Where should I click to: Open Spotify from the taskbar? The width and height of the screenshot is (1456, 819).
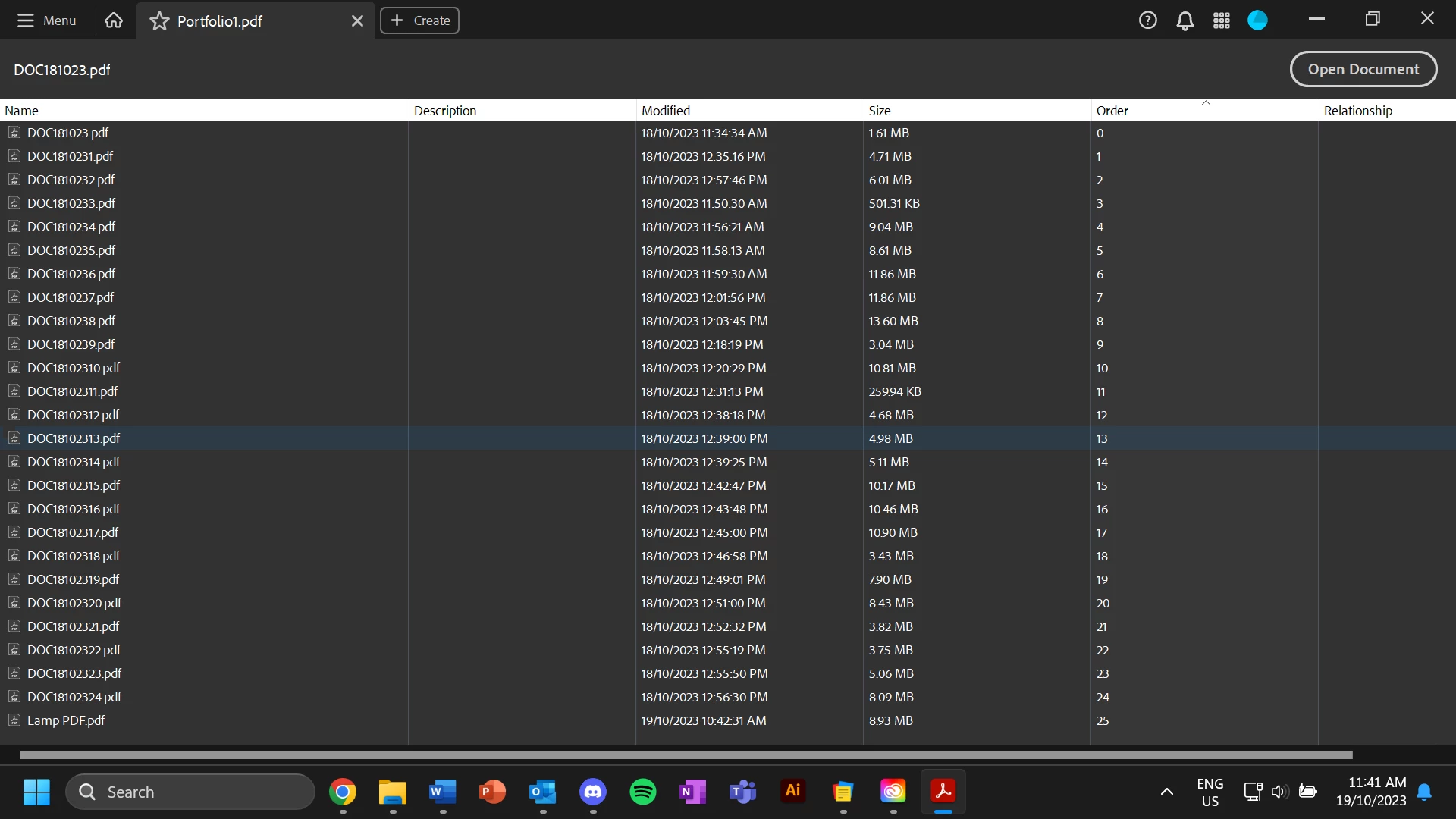pyautogui.click(x=642, y=792)
